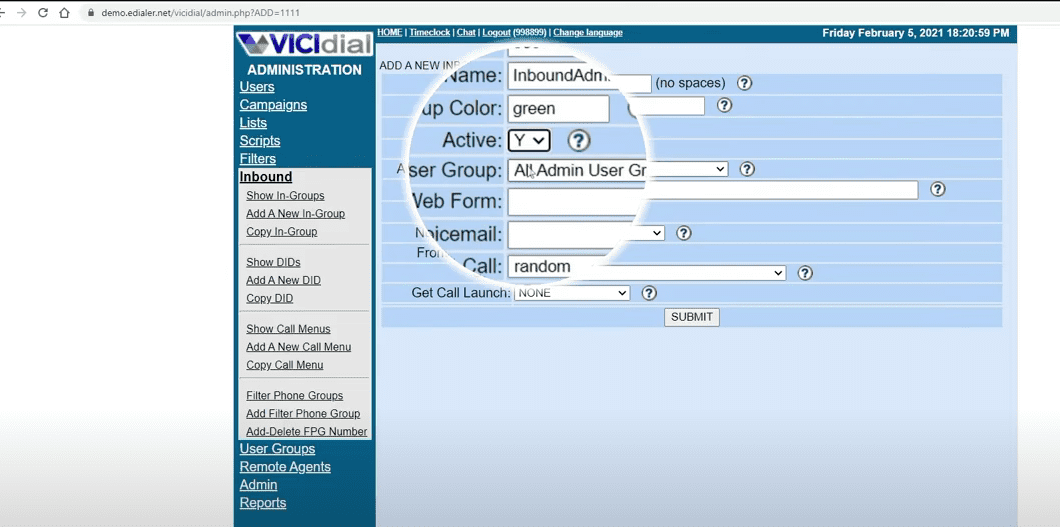
Task: Expand the Voicemail dropdown list
Action: point(586,234)
